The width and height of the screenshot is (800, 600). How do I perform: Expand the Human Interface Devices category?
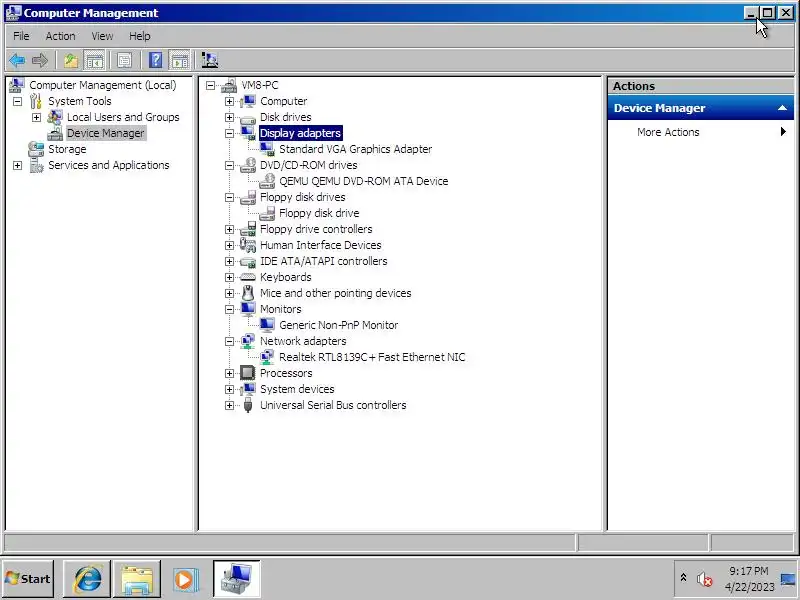(x=229, y=245)
